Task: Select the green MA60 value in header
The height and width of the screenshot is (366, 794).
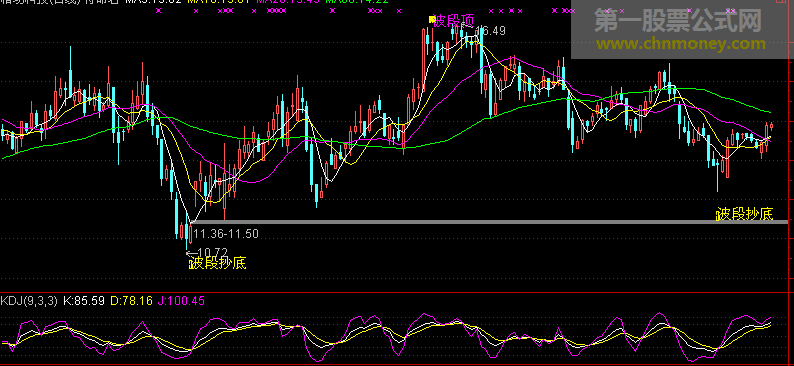Action: click(x=357, y=2)
